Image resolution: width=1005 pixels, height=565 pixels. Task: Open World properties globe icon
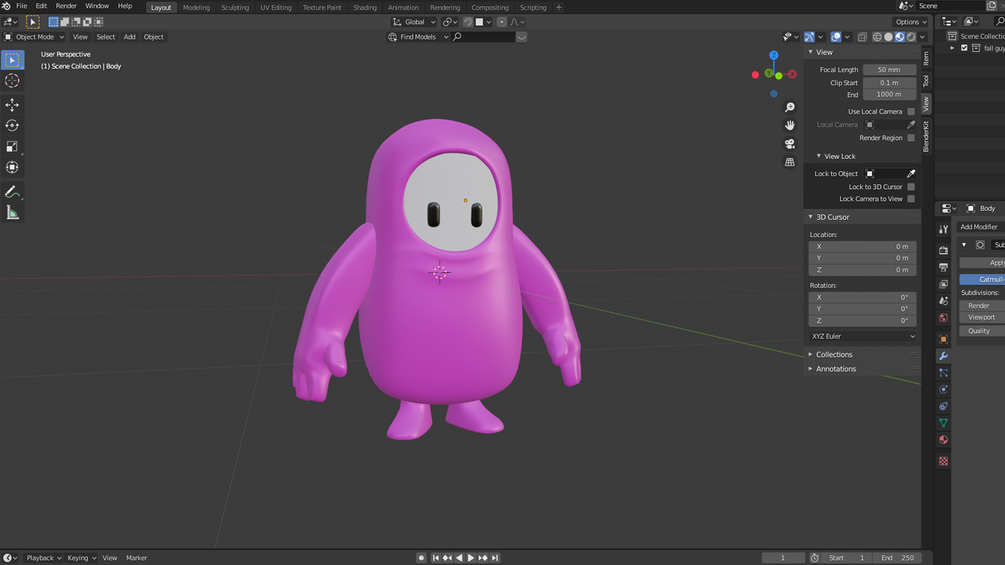[943, 318]
